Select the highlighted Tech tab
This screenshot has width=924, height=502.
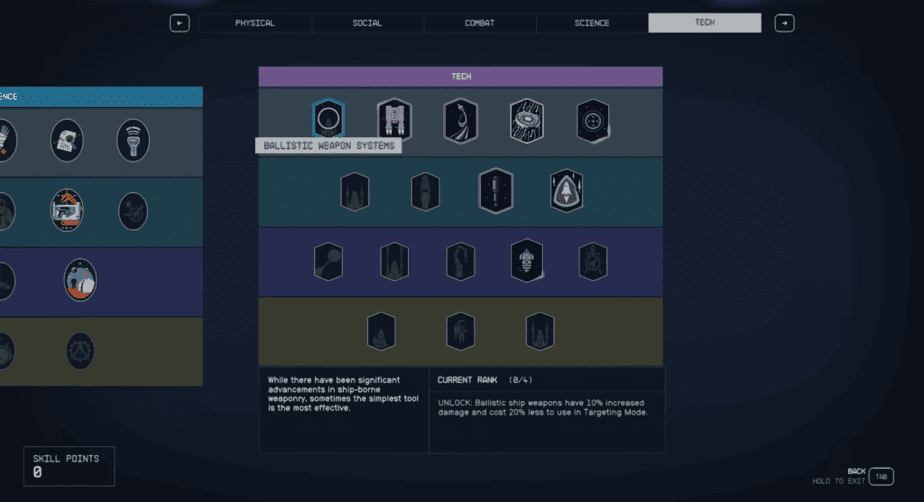click(x=705, y=22)
